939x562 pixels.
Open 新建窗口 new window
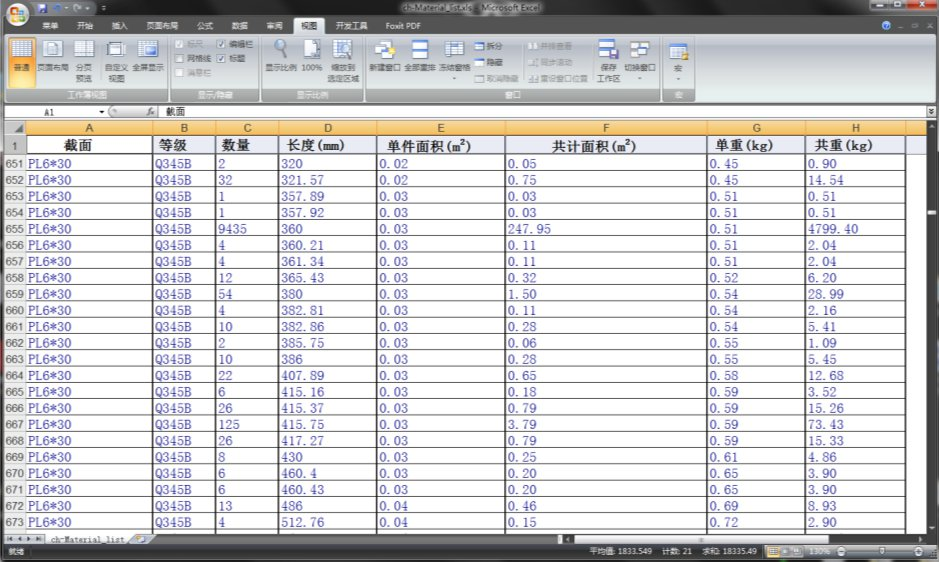coord(384,56)
